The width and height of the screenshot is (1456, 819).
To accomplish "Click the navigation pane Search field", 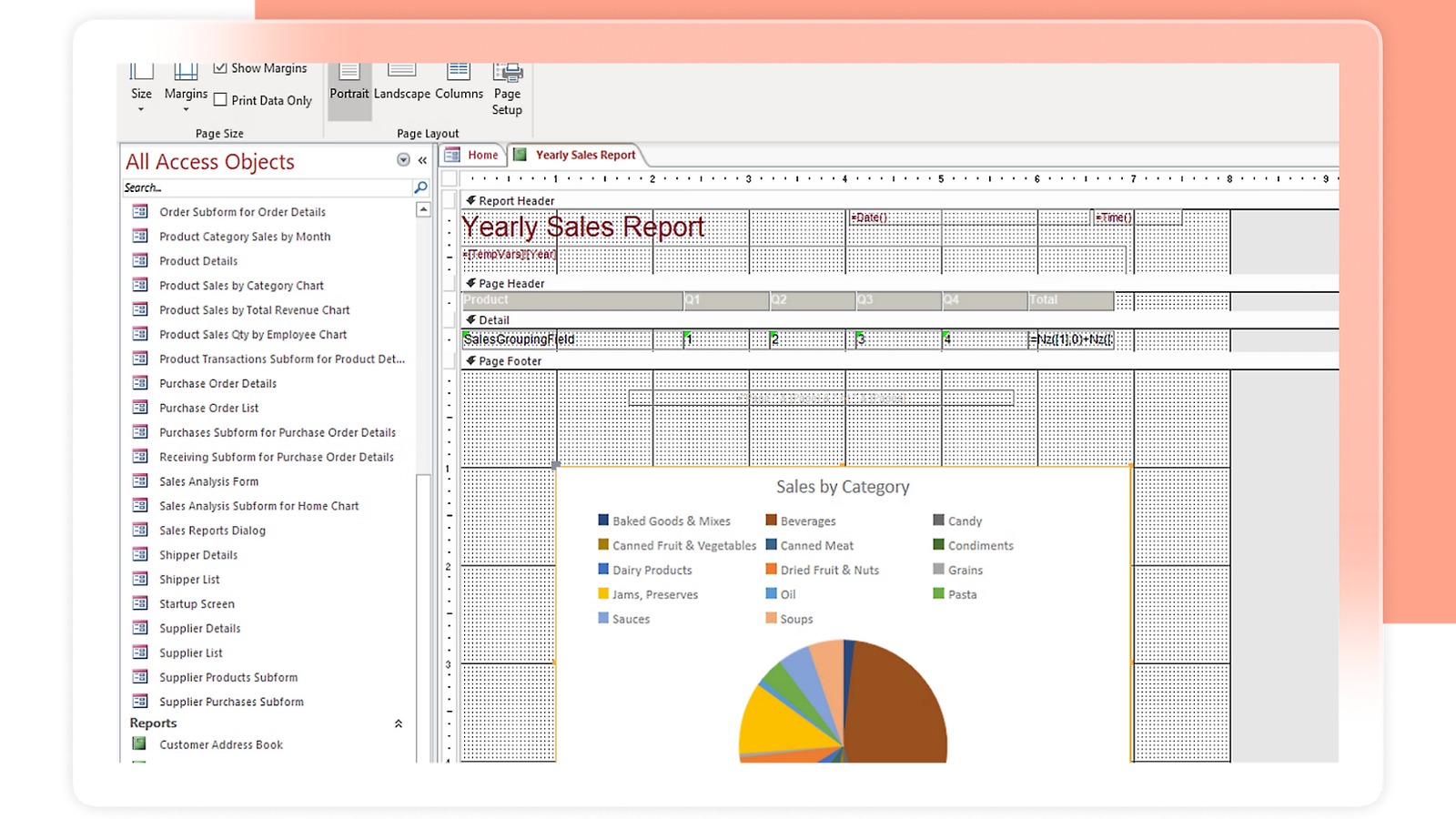I will tap(268, 187).
